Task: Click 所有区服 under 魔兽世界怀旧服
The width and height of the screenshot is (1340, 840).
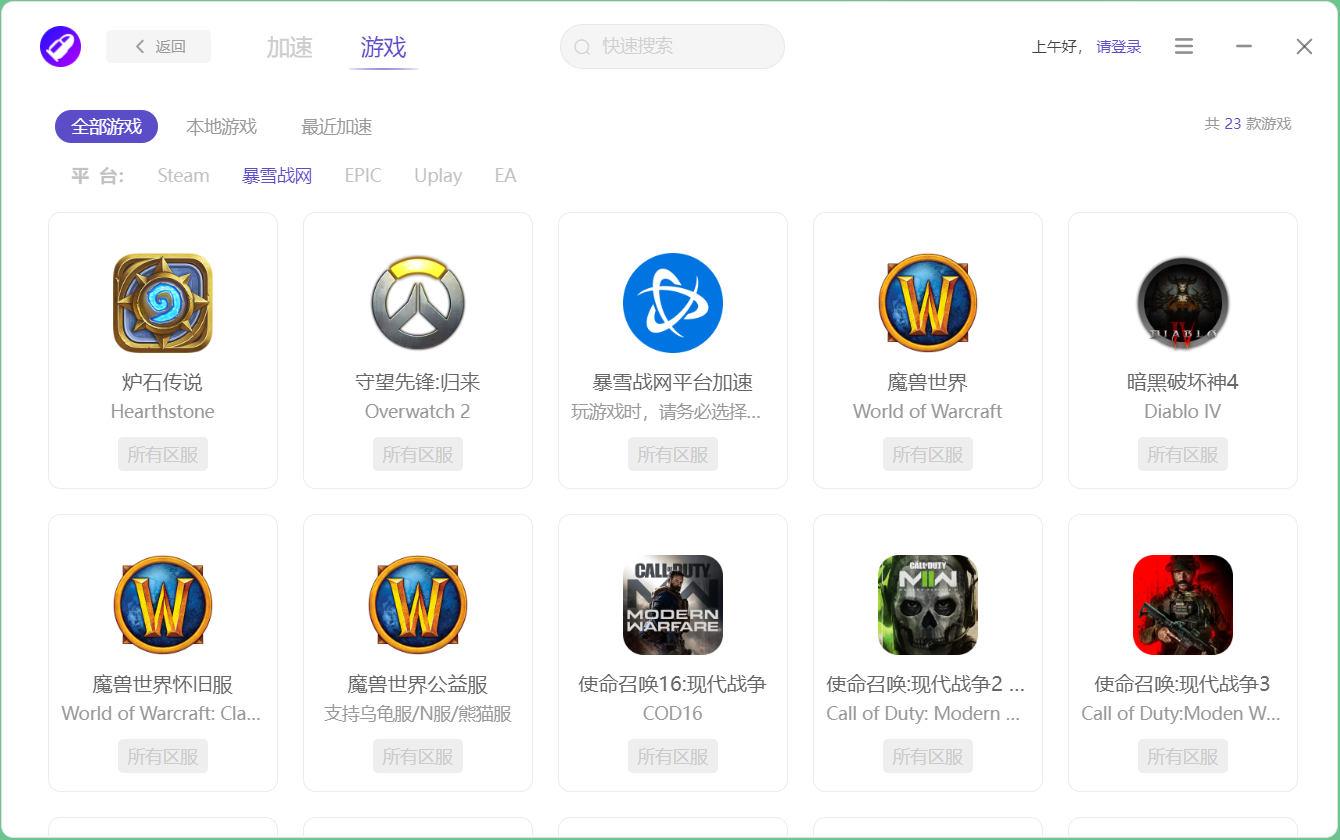Action: click(163, 756)
